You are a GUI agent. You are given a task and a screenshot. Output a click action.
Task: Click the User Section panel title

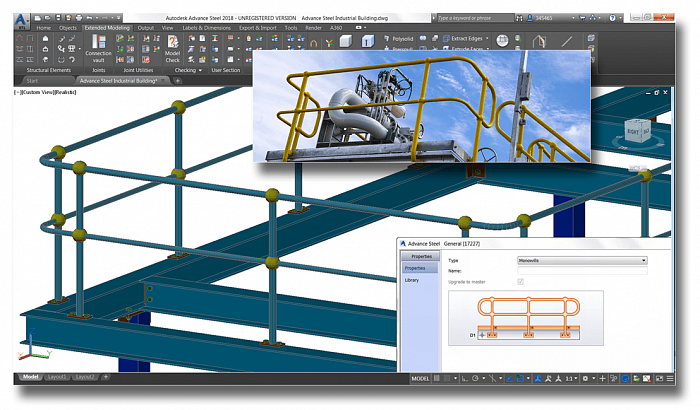tap(225, 70)
